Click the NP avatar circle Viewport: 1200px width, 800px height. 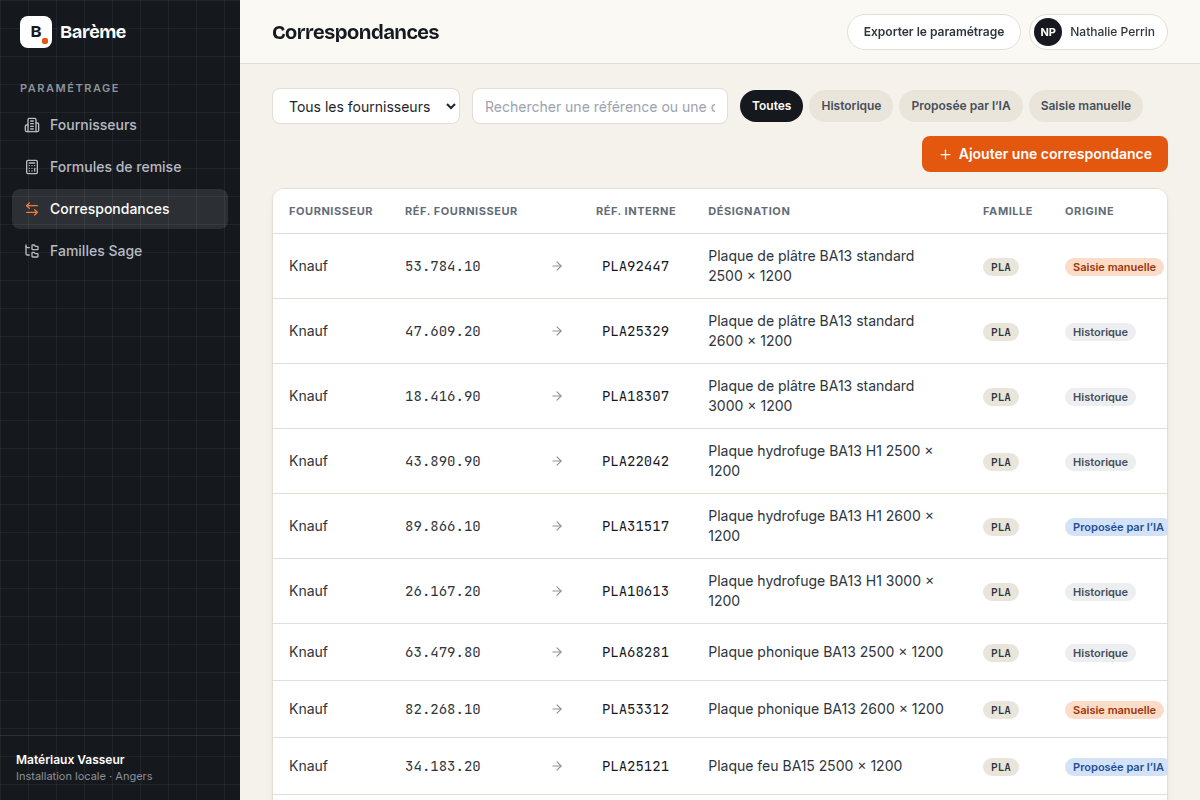coord(1048,32)
